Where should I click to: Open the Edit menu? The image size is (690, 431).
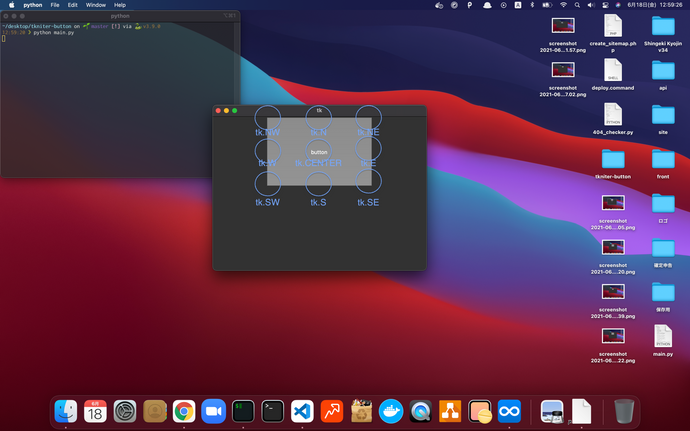(x=73, y=5)
